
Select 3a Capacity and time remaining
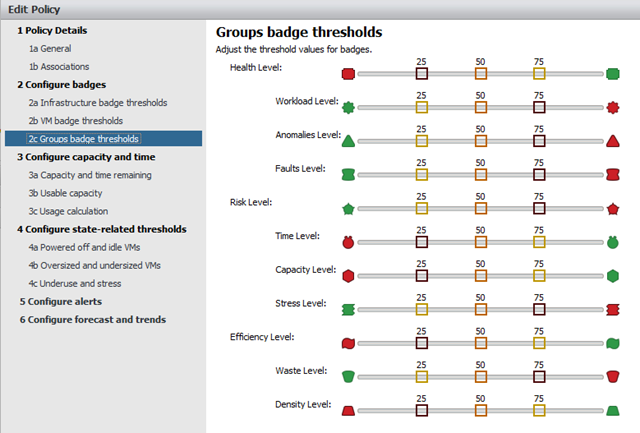(90, 175)
